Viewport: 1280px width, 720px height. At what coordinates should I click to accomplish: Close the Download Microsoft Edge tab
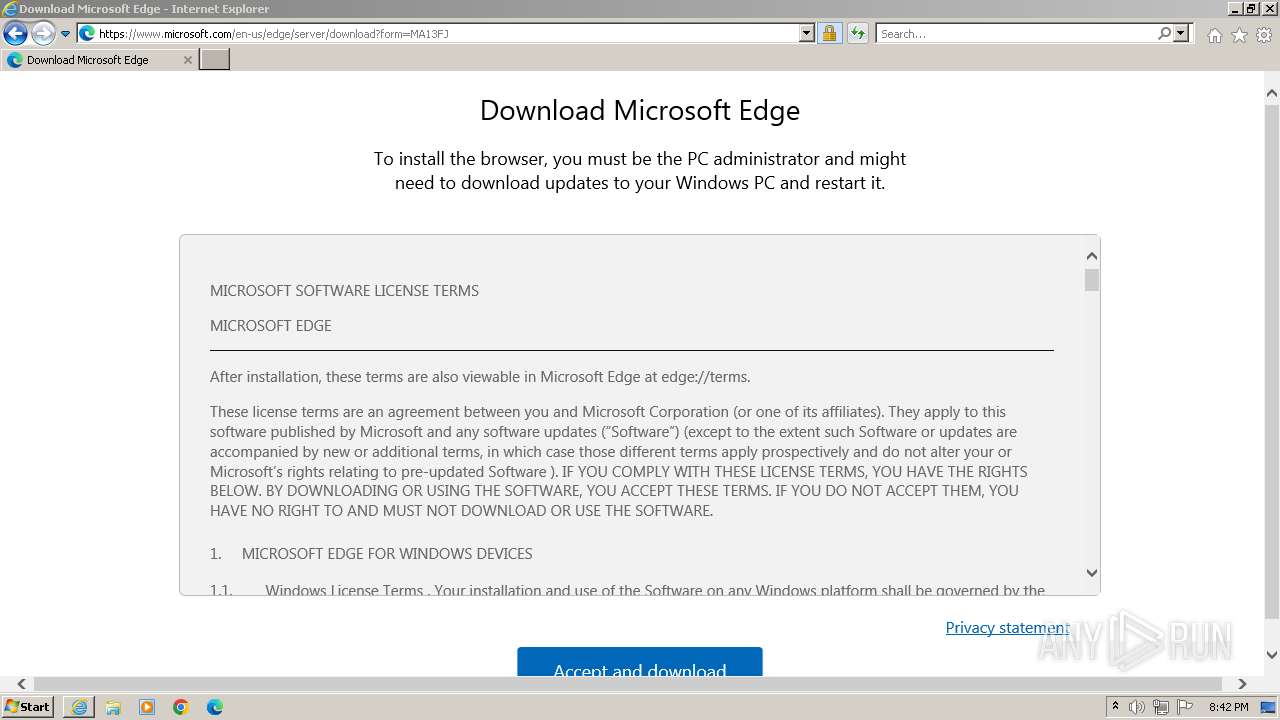point(188,60)
